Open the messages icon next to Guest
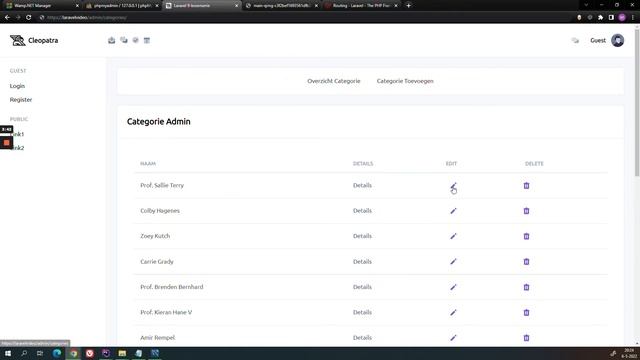Screen dimensions: 640x360 point(575,40)
